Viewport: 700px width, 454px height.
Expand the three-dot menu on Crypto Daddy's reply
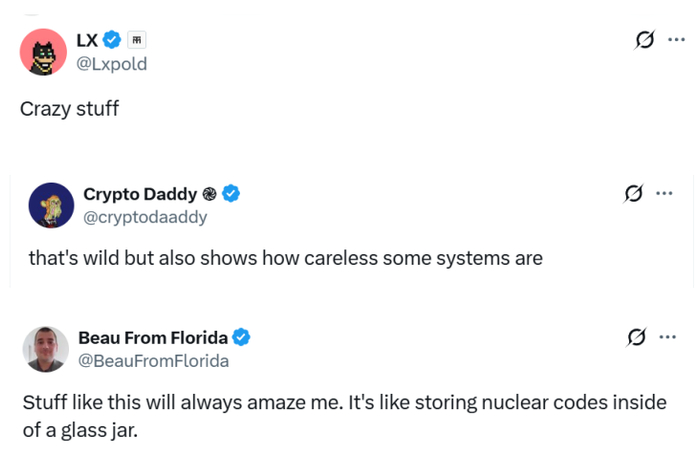(x=664, y=193)
